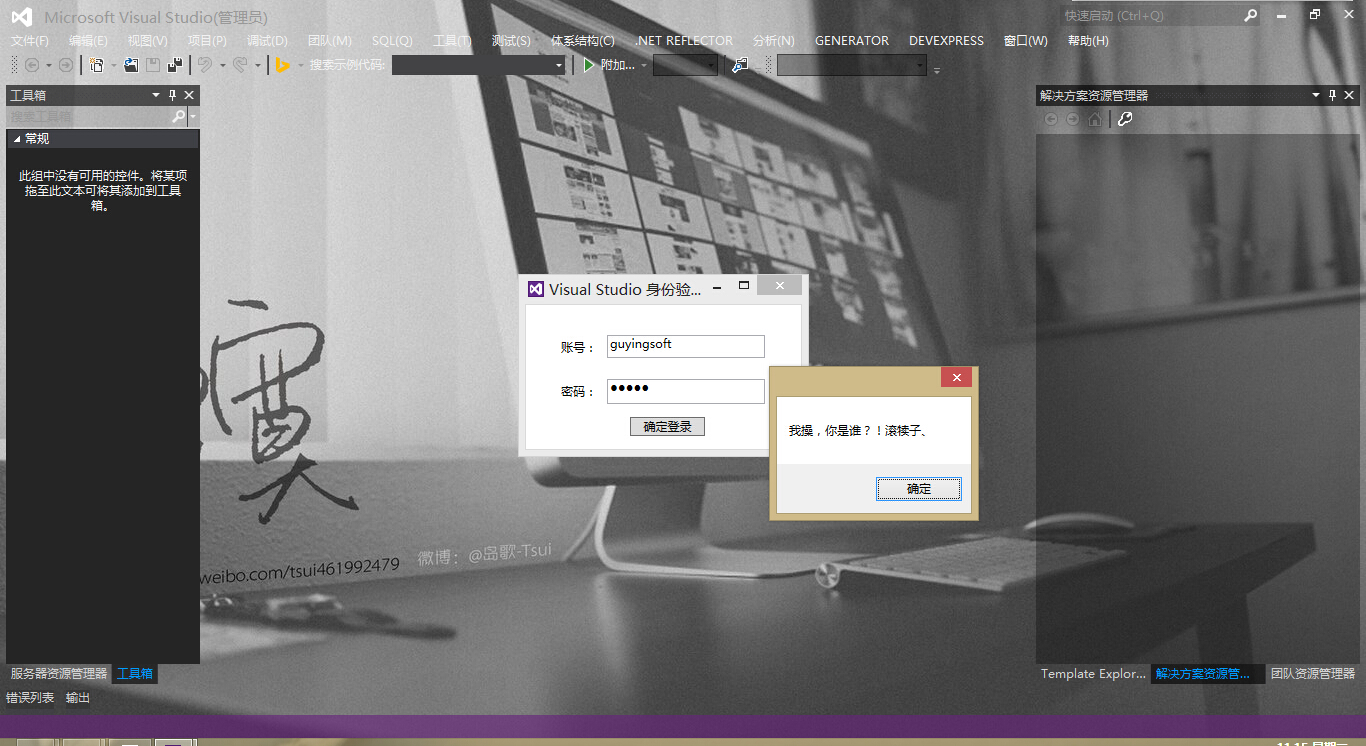This screenshot has height=746, width=1366.
Task: Open the 文件(F) menu
Action: (x=30, y=41)
